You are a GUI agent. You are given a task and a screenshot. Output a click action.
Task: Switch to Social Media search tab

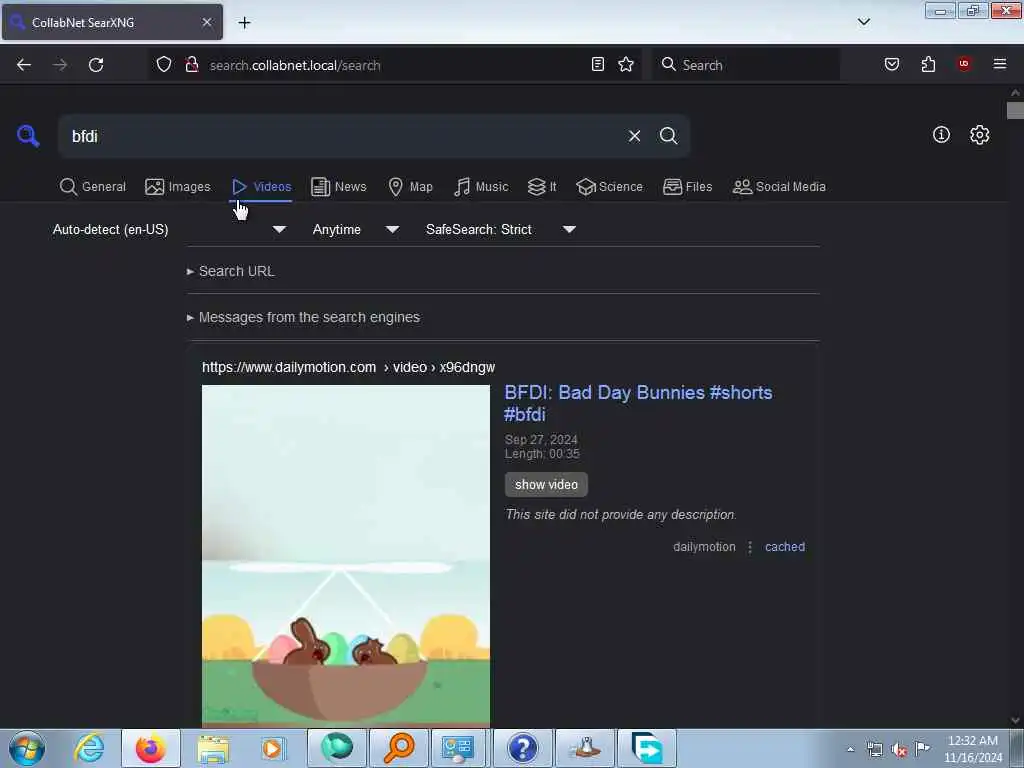click(x=779, y=187)
